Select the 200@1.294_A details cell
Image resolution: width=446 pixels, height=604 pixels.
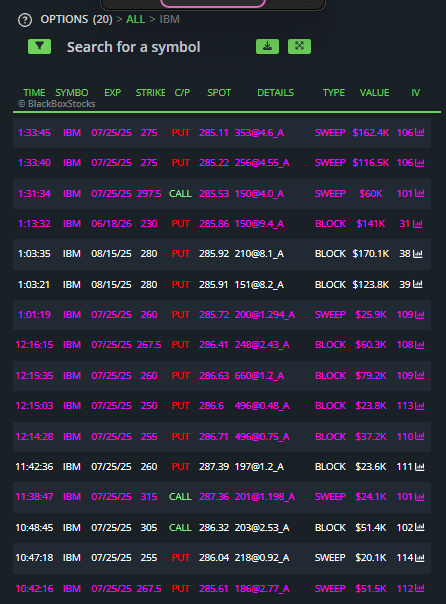click(x=265, y=314)
